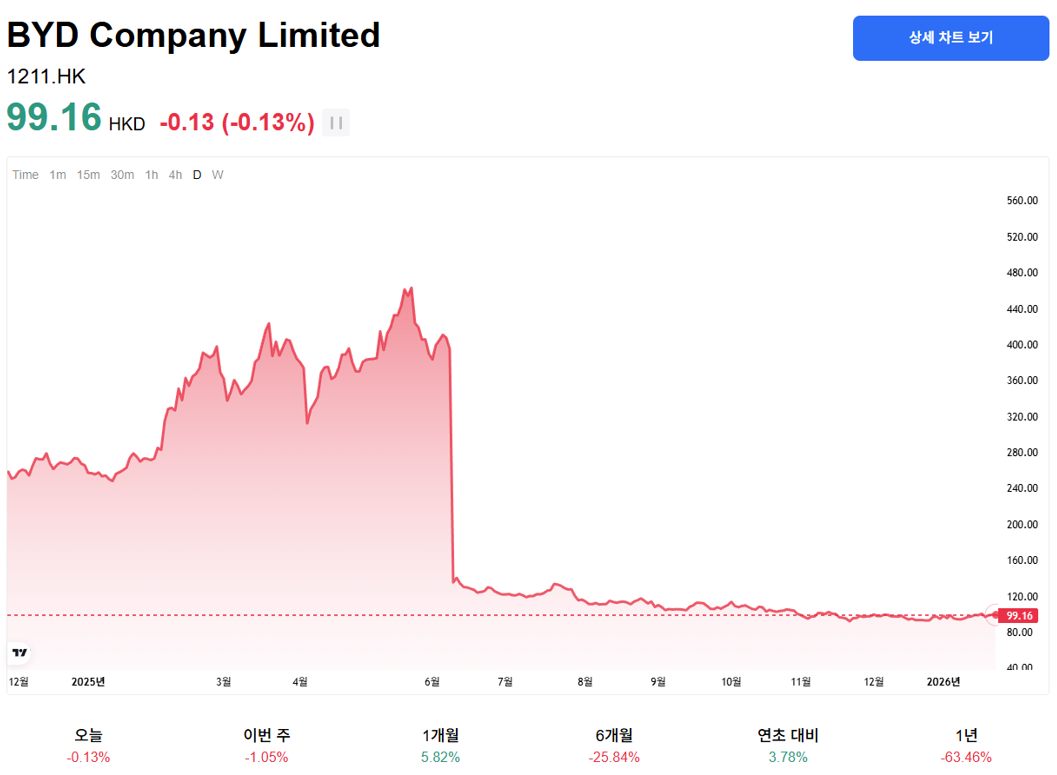Switch chart to 1m interval
This screenshot has width=1057, height=775.
tap(58, 175)
